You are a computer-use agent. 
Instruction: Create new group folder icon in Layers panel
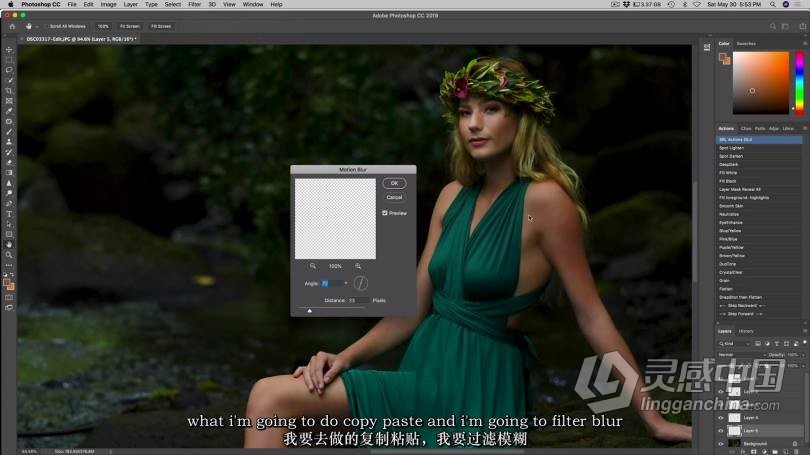[775, 452]
